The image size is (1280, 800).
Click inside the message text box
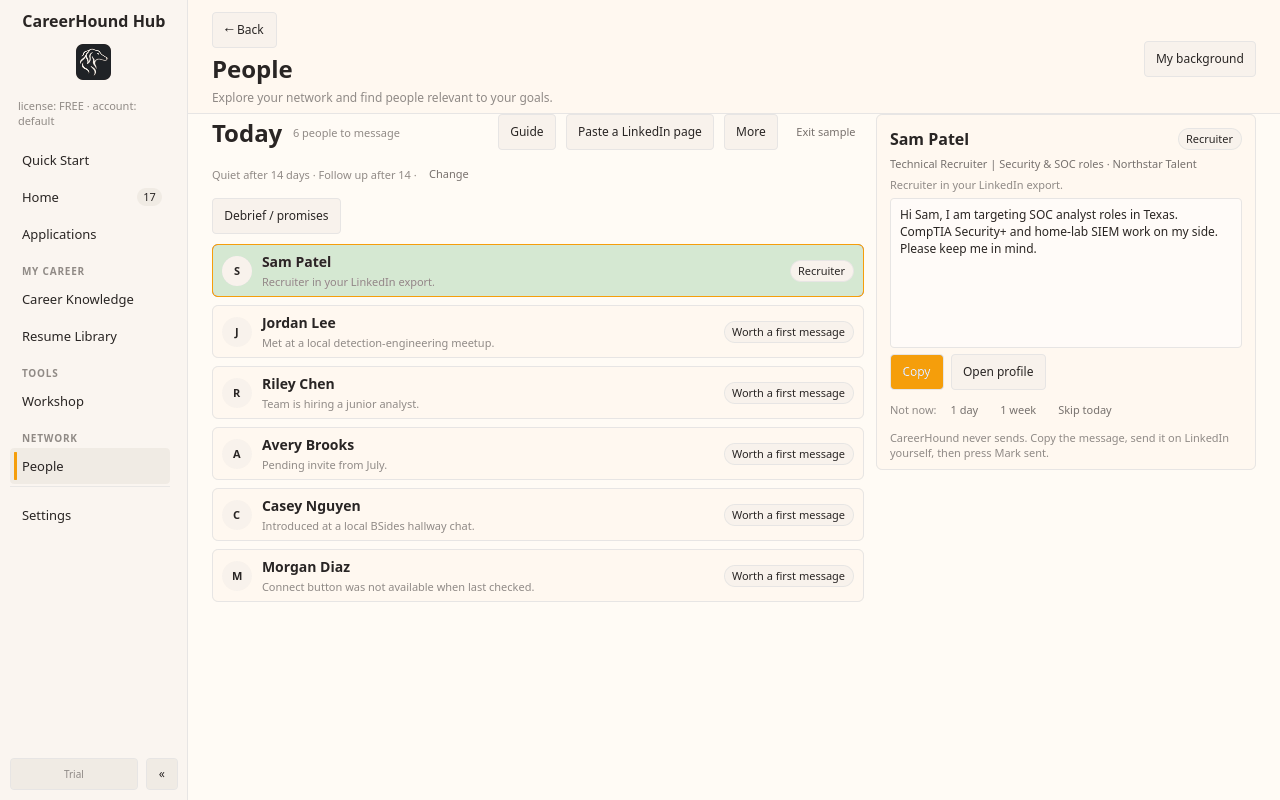pyautogui.click(x=1066, y=273)
